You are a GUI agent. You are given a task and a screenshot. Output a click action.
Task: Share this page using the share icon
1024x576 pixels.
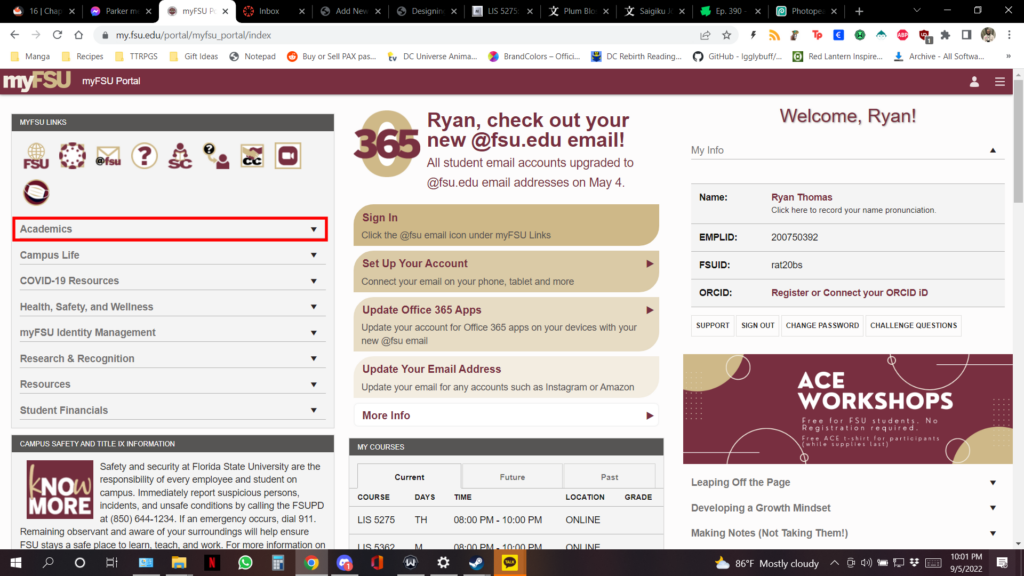tap(705, 35)
